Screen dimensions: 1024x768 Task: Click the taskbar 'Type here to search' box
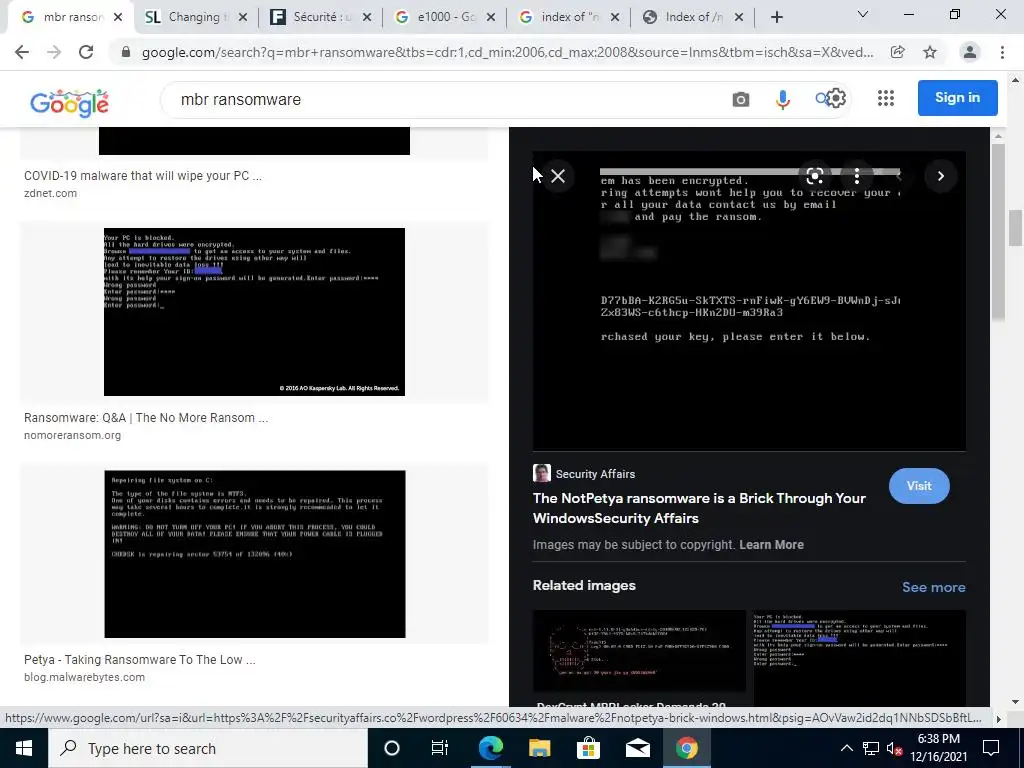[x=208, y=748]
